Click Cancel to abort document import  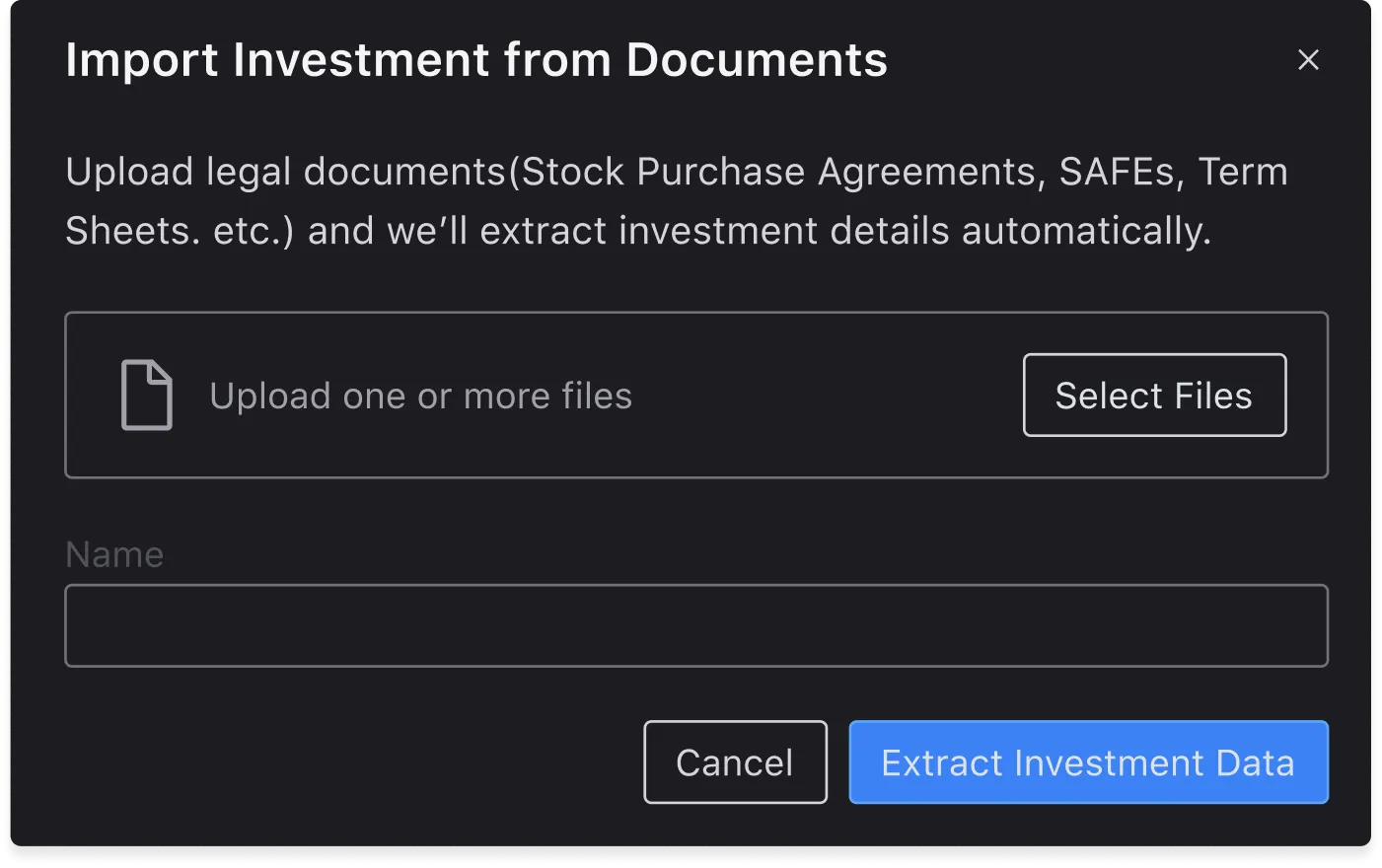click(735, 761)
